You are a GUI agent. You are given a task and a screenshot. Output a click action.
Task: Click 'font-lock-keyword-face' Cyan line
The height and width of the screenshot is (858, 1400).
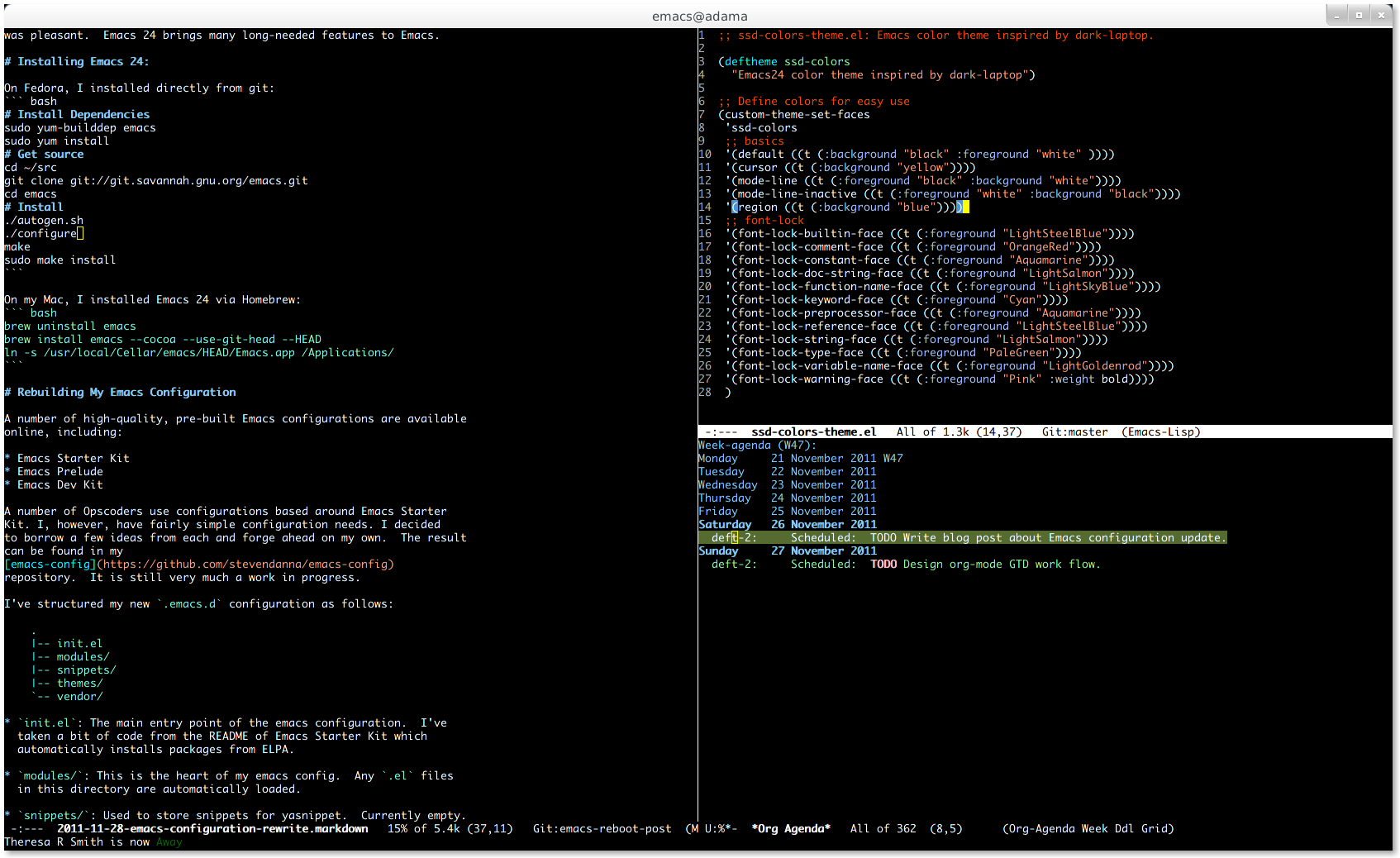pyautogui.click(x=897, y=299)
